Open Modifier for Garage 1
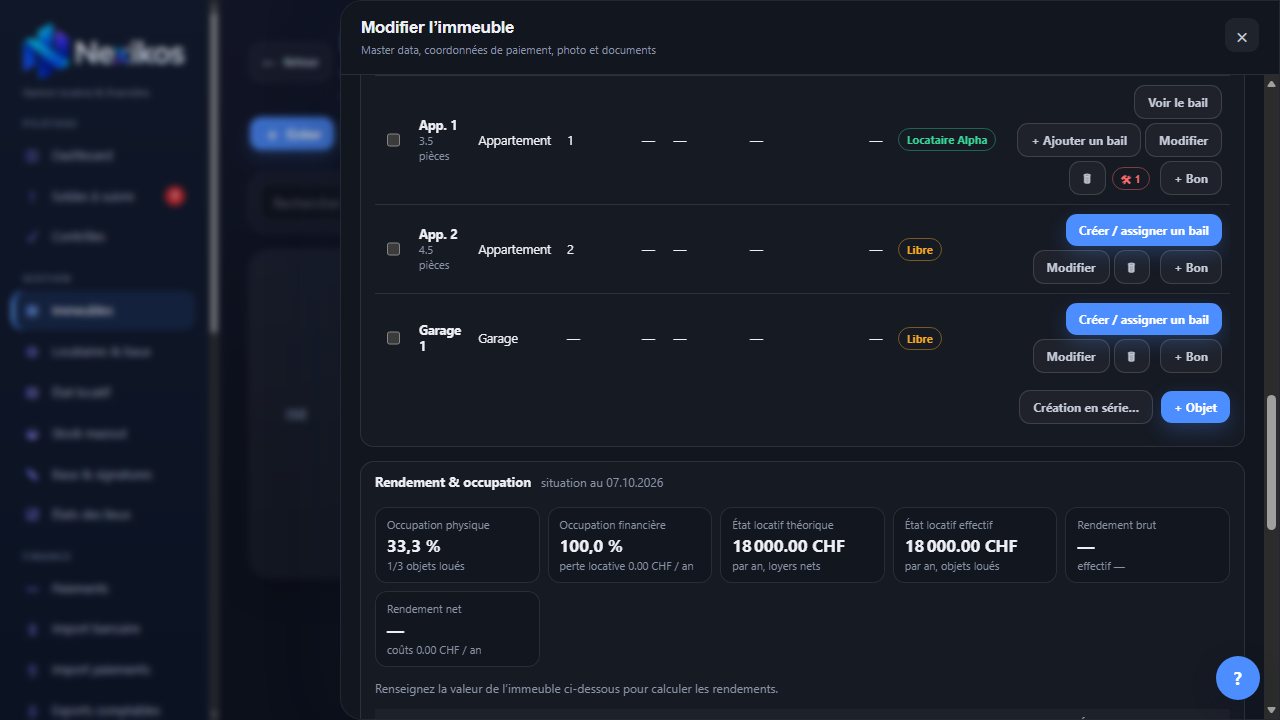Image resolution: width=1280 pixels, height=720 pixels. 1071,356
